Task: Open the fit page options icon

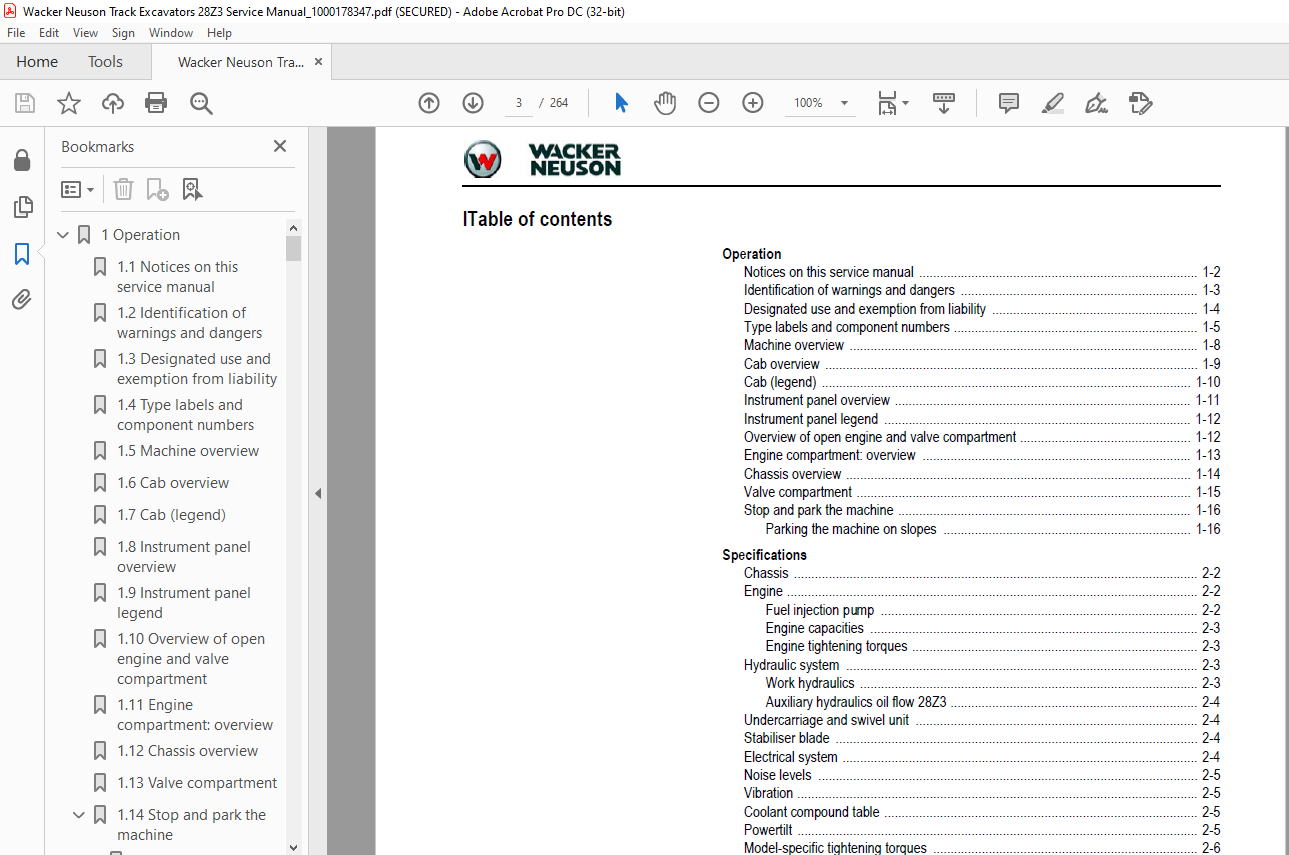Action: click(x=892, y=103)
